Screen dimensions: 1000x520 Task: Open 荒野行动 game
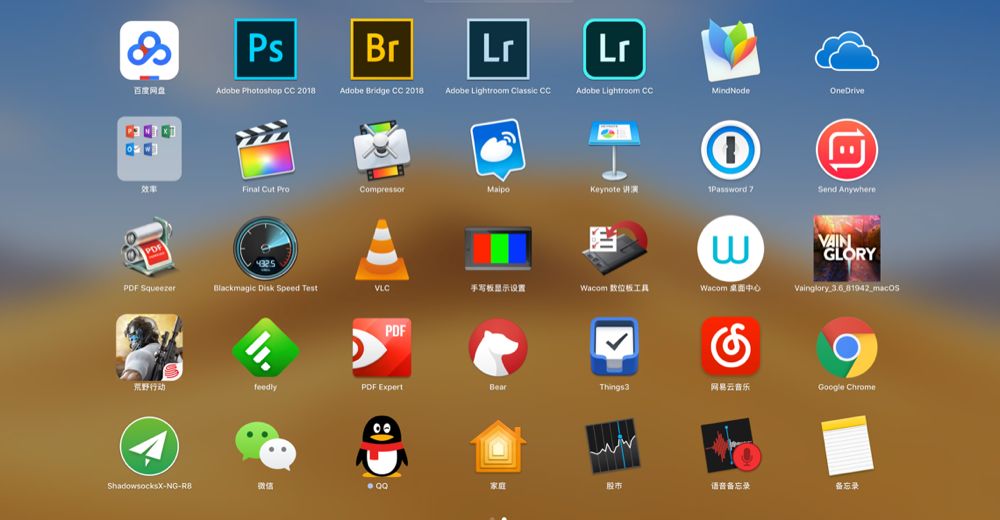[149, 348]
